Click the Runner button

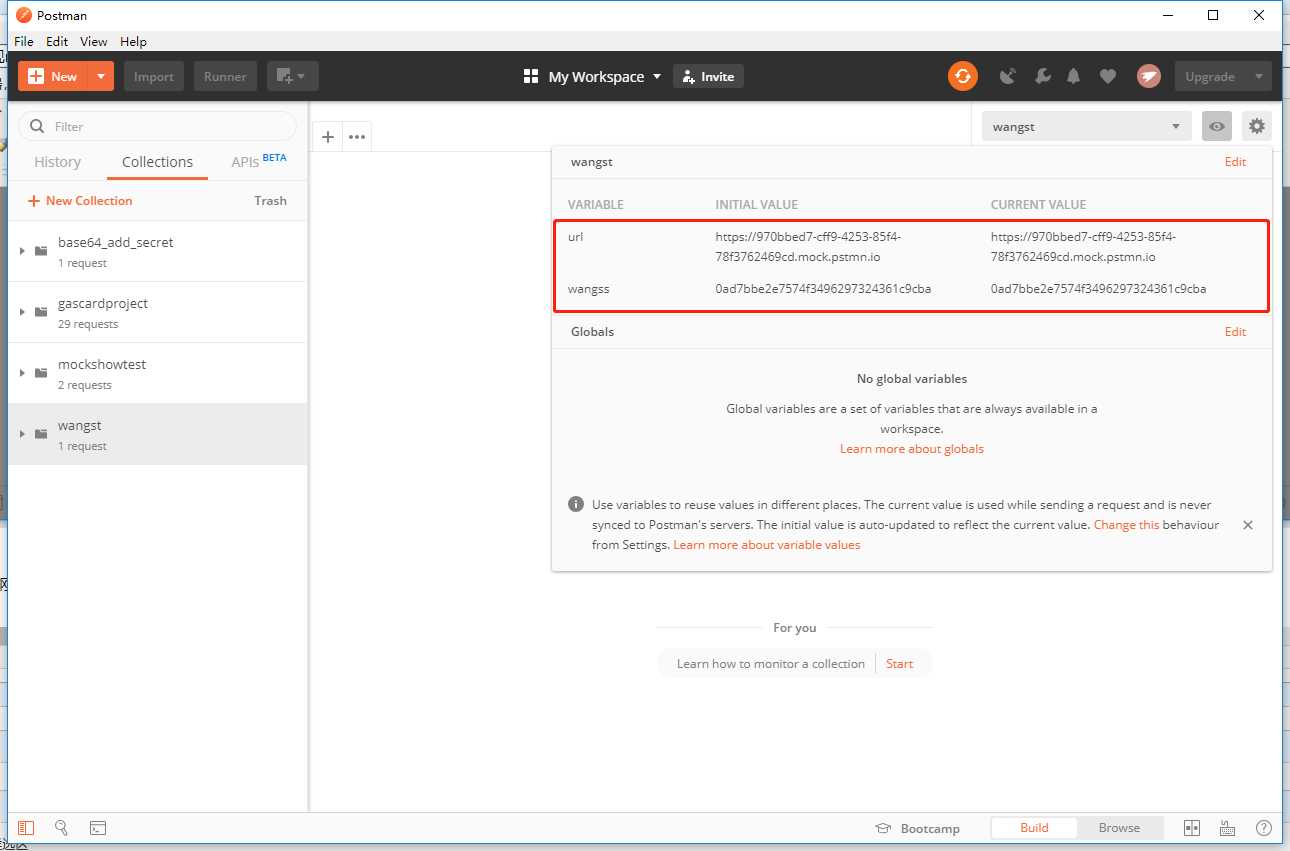tap(226, 76)
